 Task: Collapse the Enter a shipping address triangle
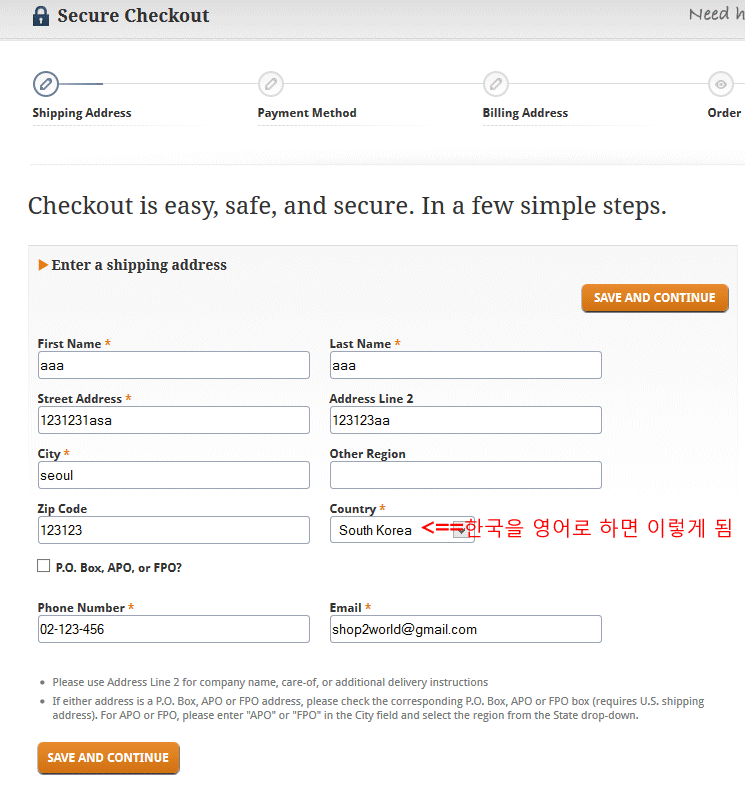[43, 265]
